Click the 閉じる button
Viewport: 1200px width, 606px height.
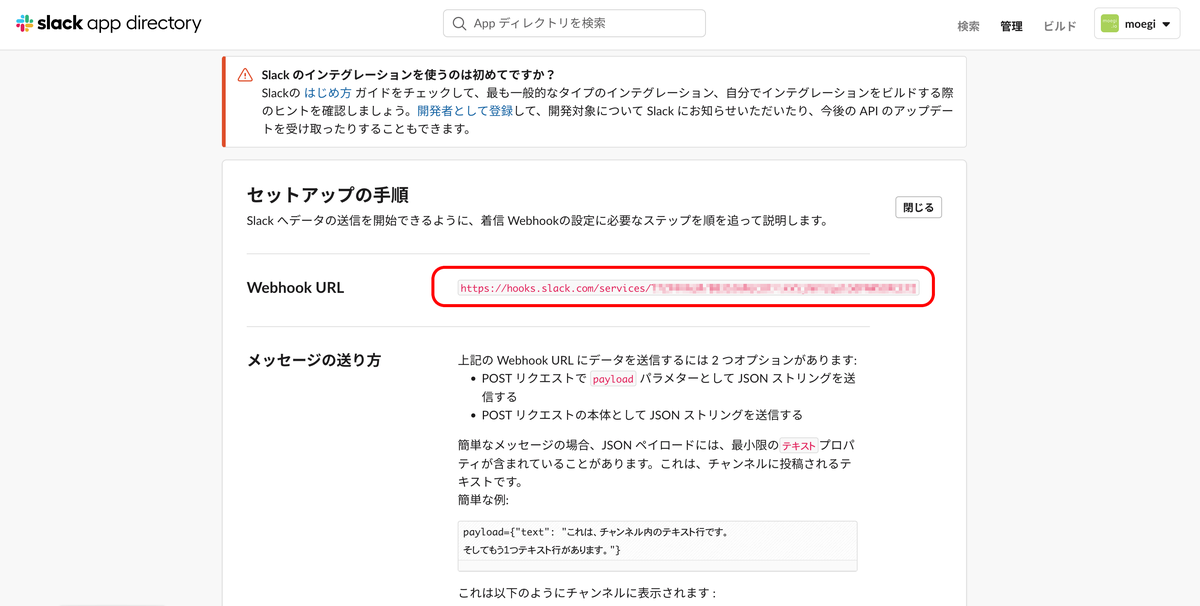pos(918,207)
